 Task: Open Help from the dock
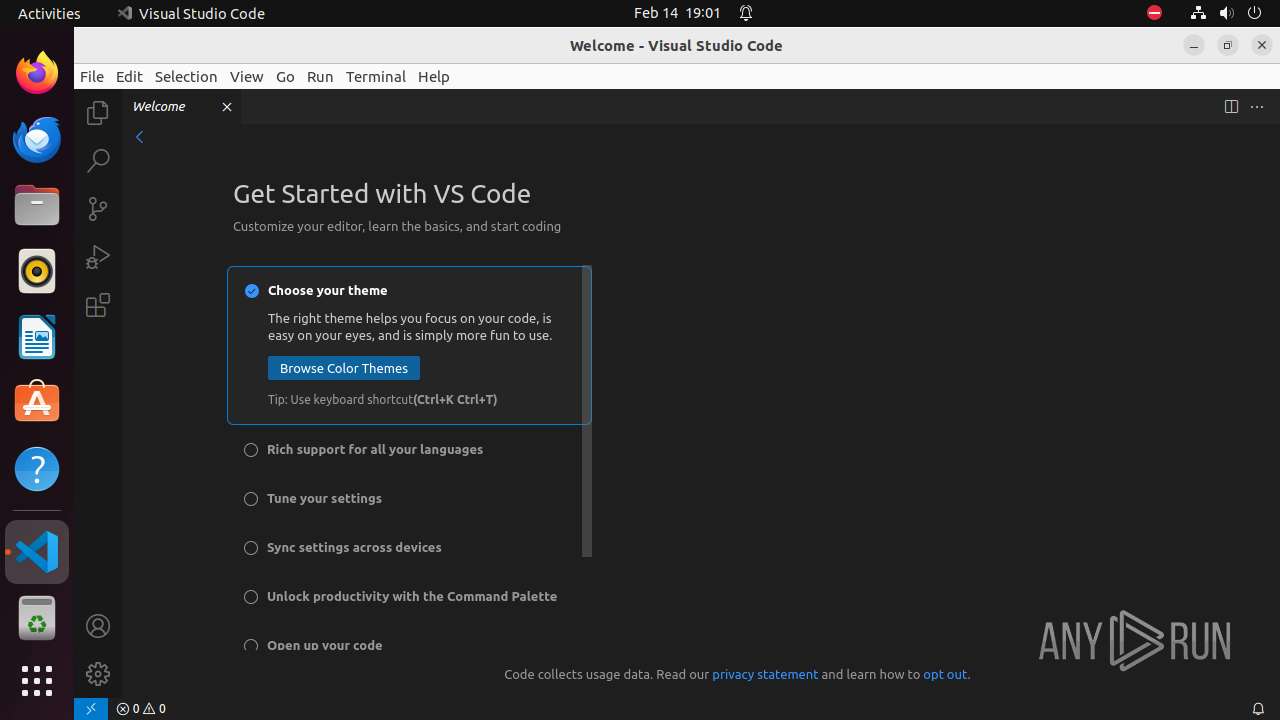pyautogui.click(x=37, y=469)
